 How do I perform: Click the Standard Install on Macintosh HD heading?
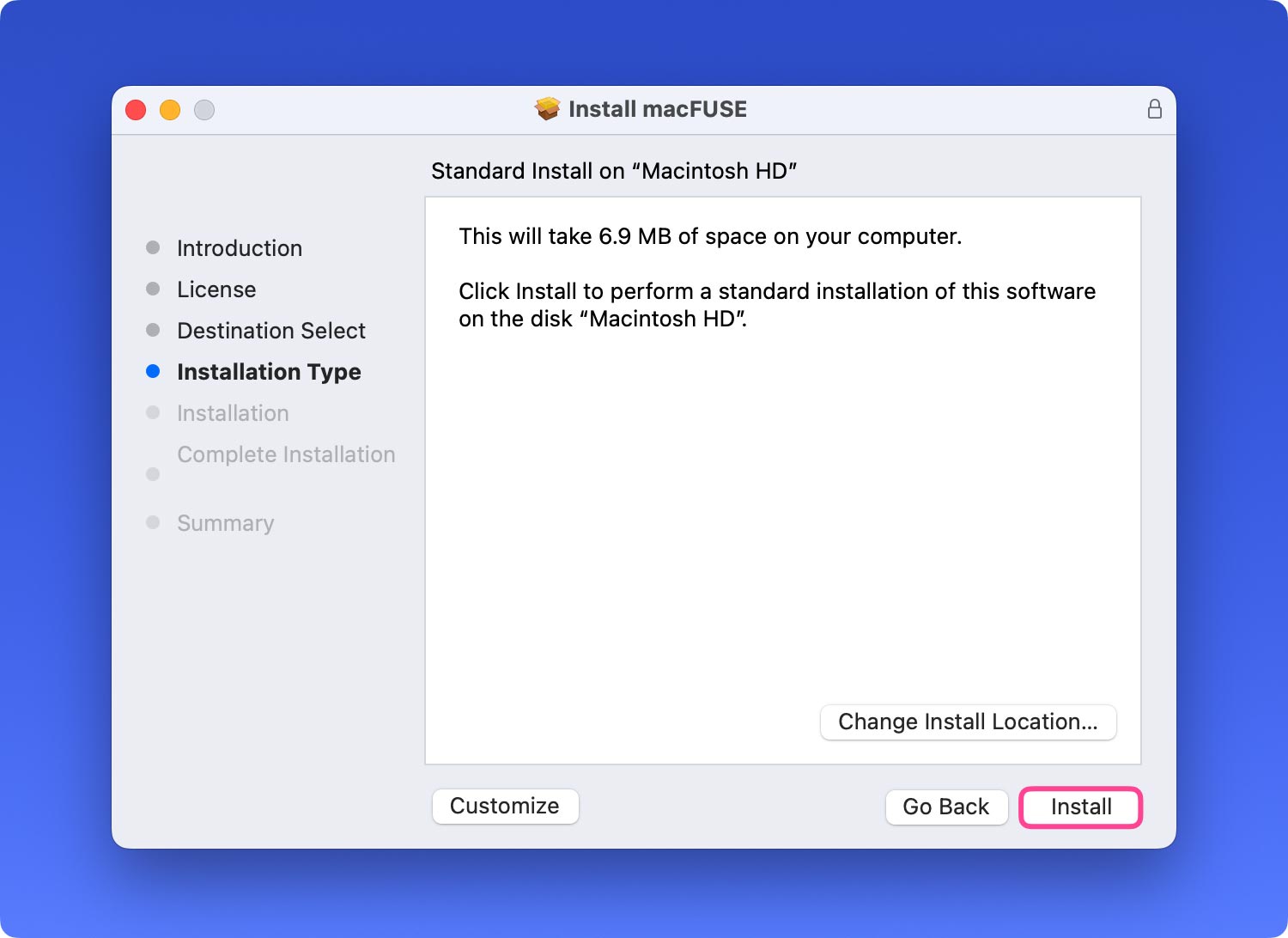[x=614, y=171]
